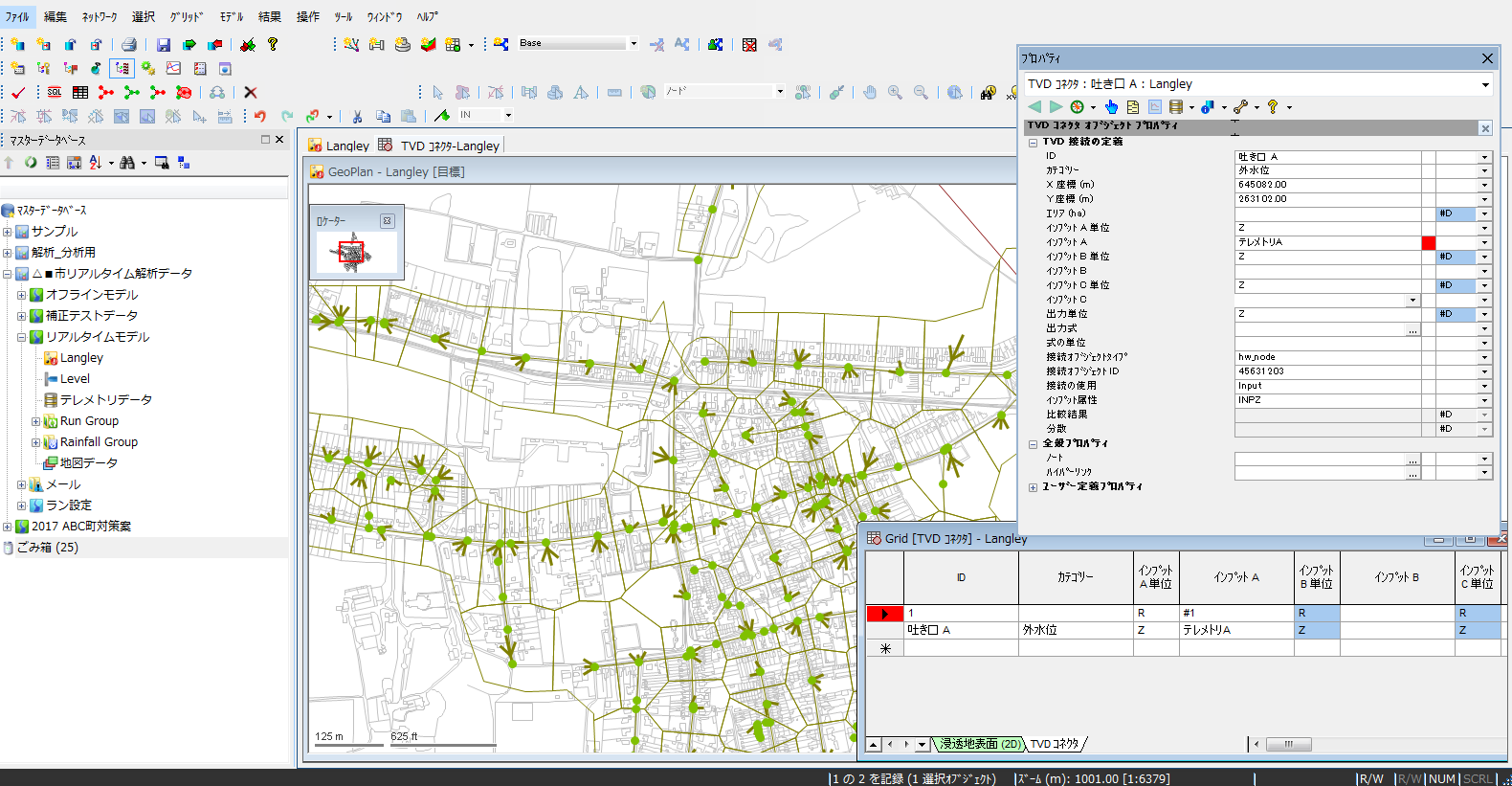Click the green refresh icon in database panel
Screen dimensions: 1512x786
tap(31, 163)
